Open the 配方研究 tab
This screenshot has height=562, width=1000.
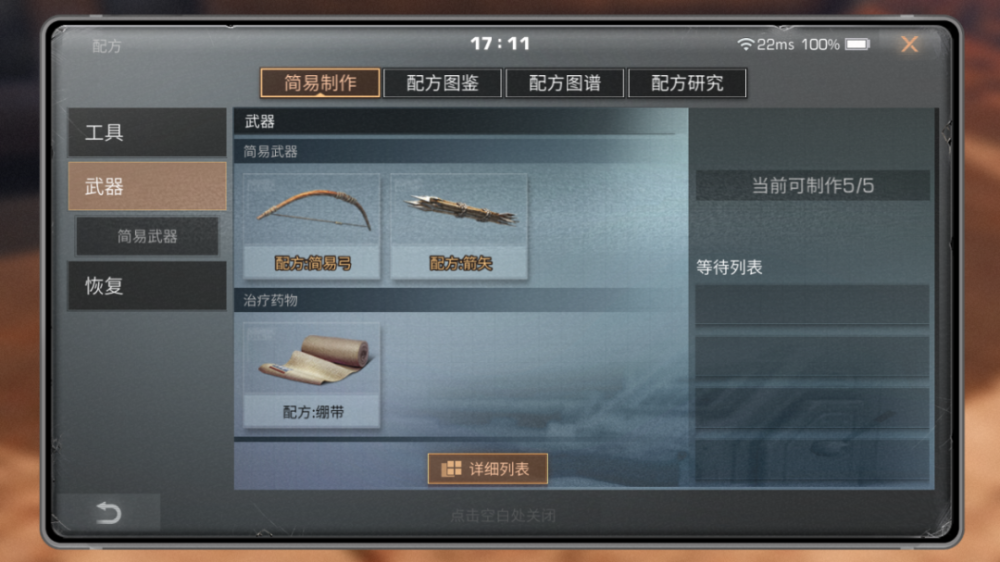[688, 83]
